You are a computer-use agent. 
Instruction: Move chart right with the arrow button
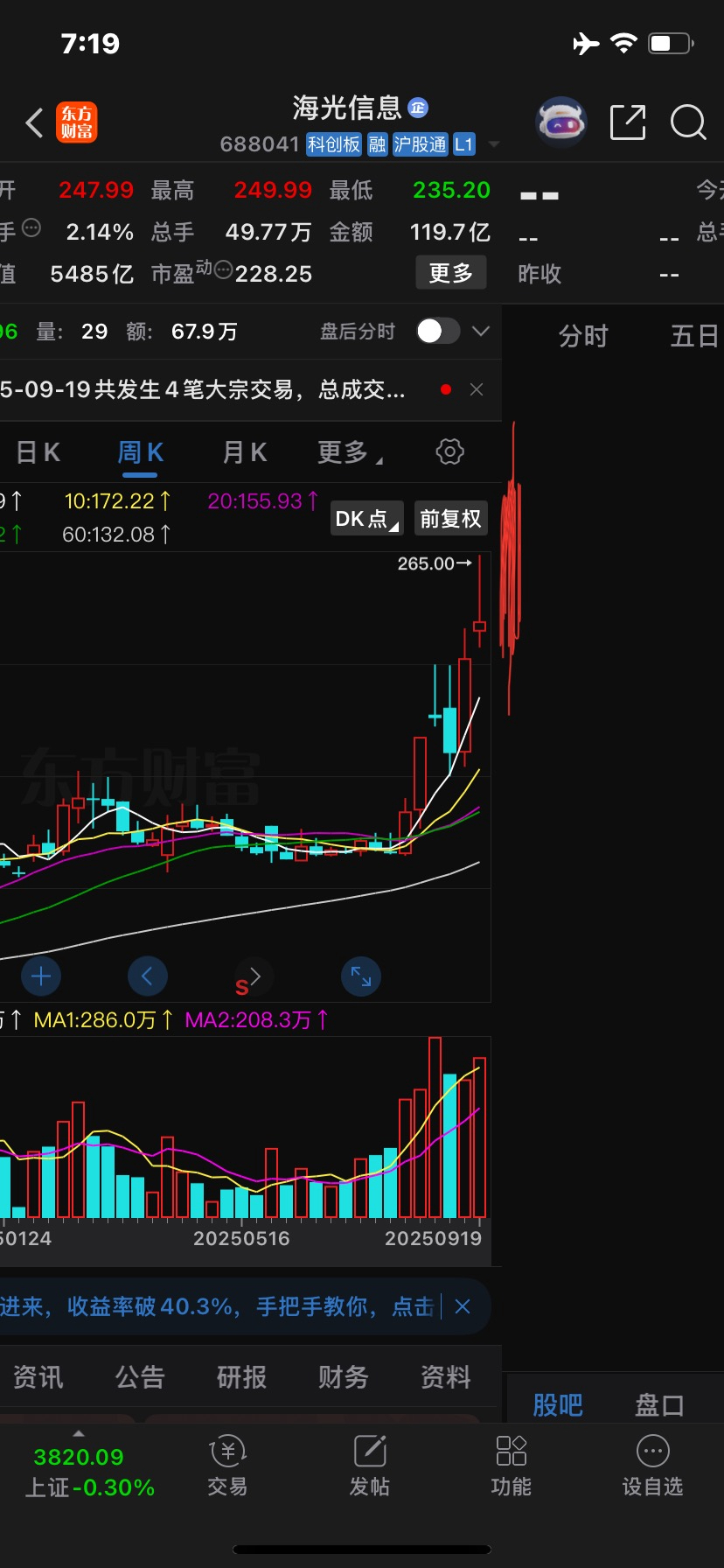tap(254, 976)
